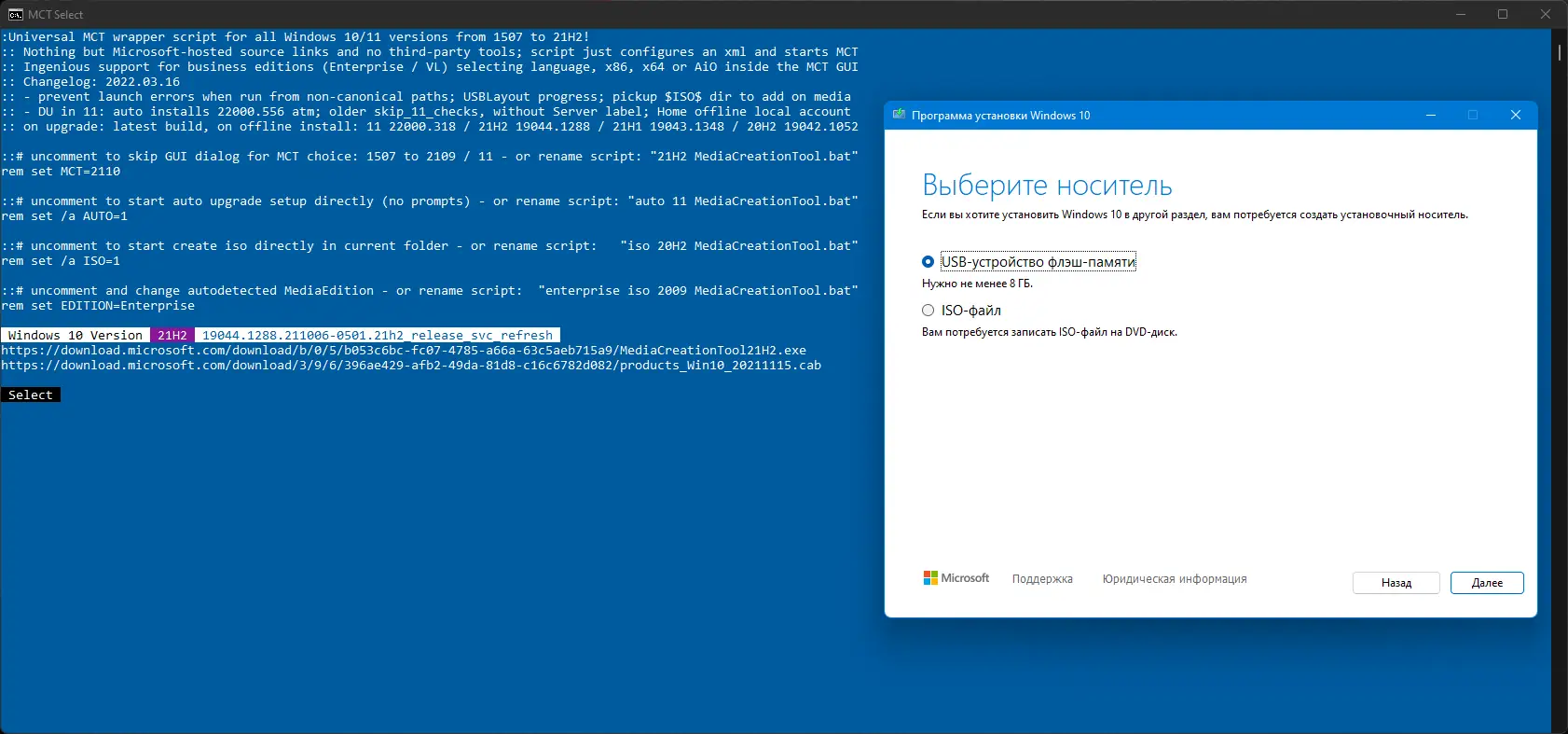Image resolution: width=1568 pixels, height=734 pixels.
Task: Click the products_Win10_20211115.cab URL text
Action: click(x=411, y=366)
